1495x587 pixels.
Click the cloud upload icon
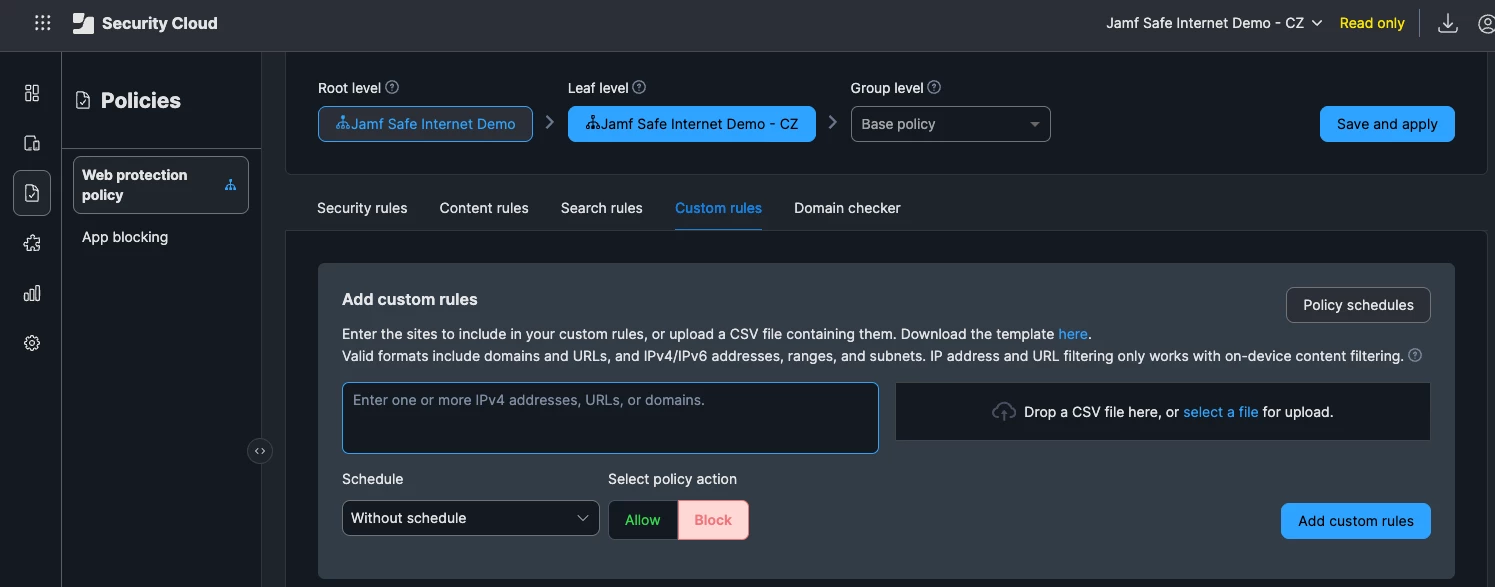click(1004, 412)
